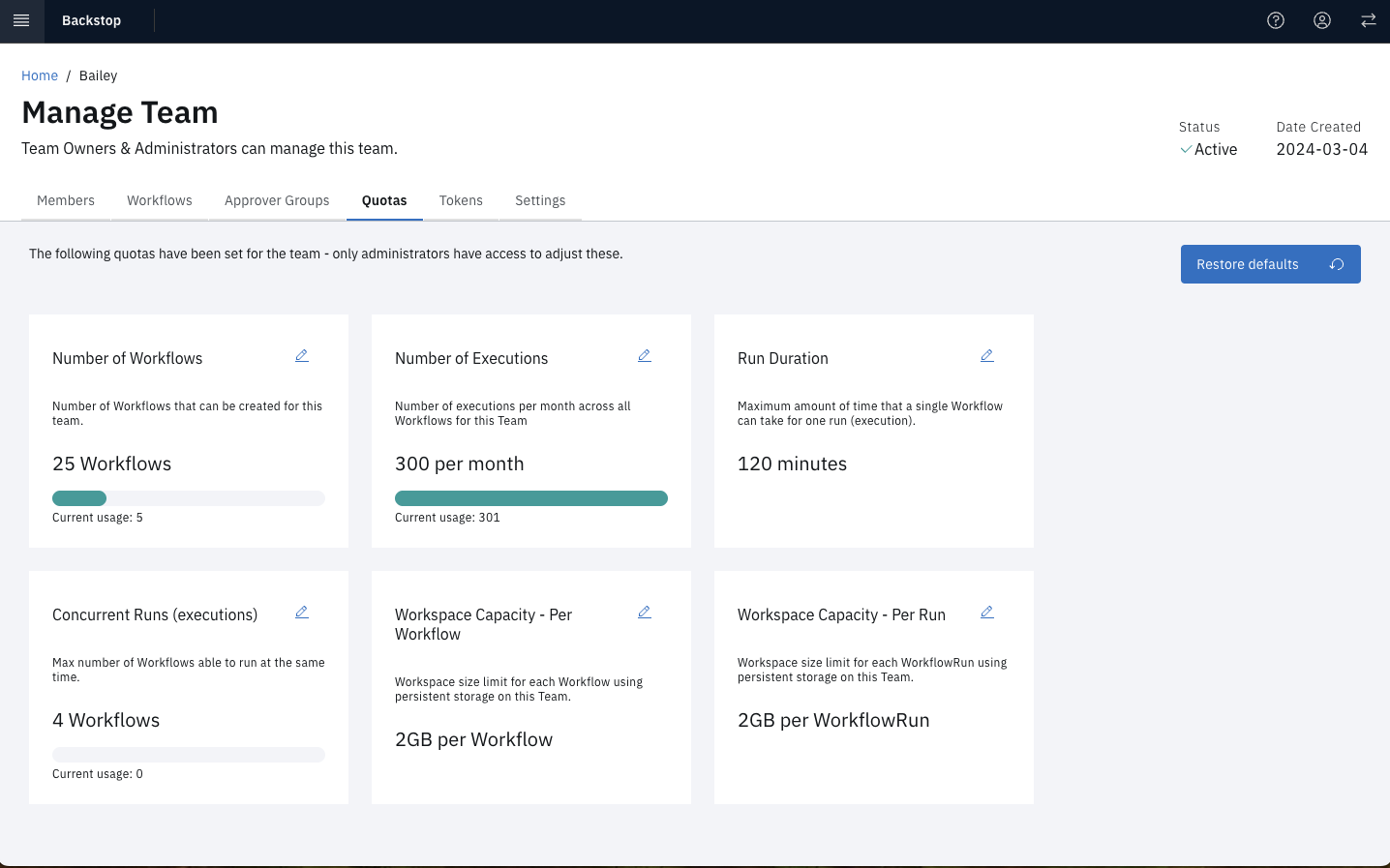Open the hamburger navigation menu
The height and width of the screenshot is (868, 1390).
[x=21, y=20]
